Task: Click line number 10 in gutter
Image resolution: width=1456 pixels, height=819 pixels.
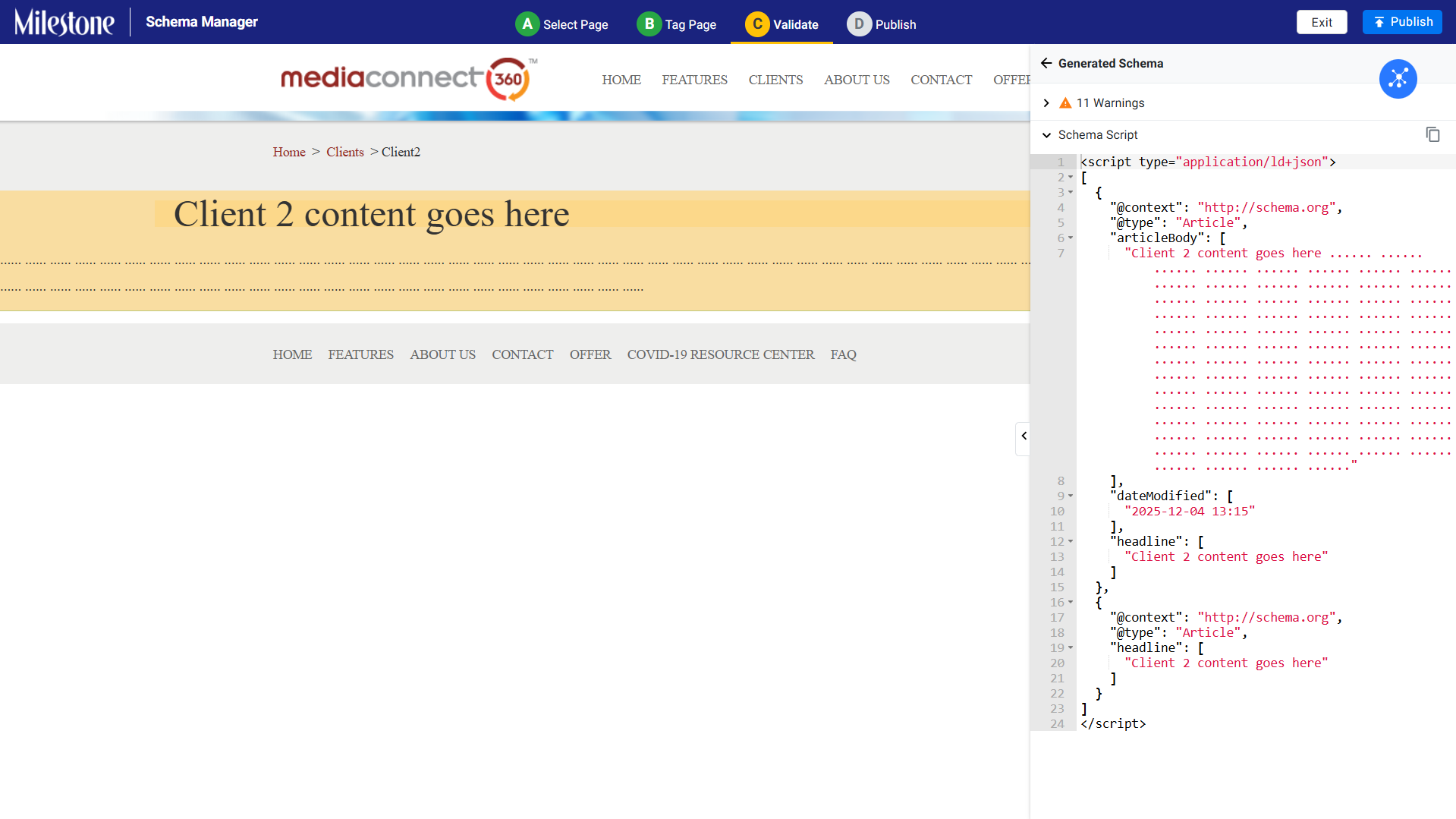Action: pyautogui.click(x=1057, y=512)
